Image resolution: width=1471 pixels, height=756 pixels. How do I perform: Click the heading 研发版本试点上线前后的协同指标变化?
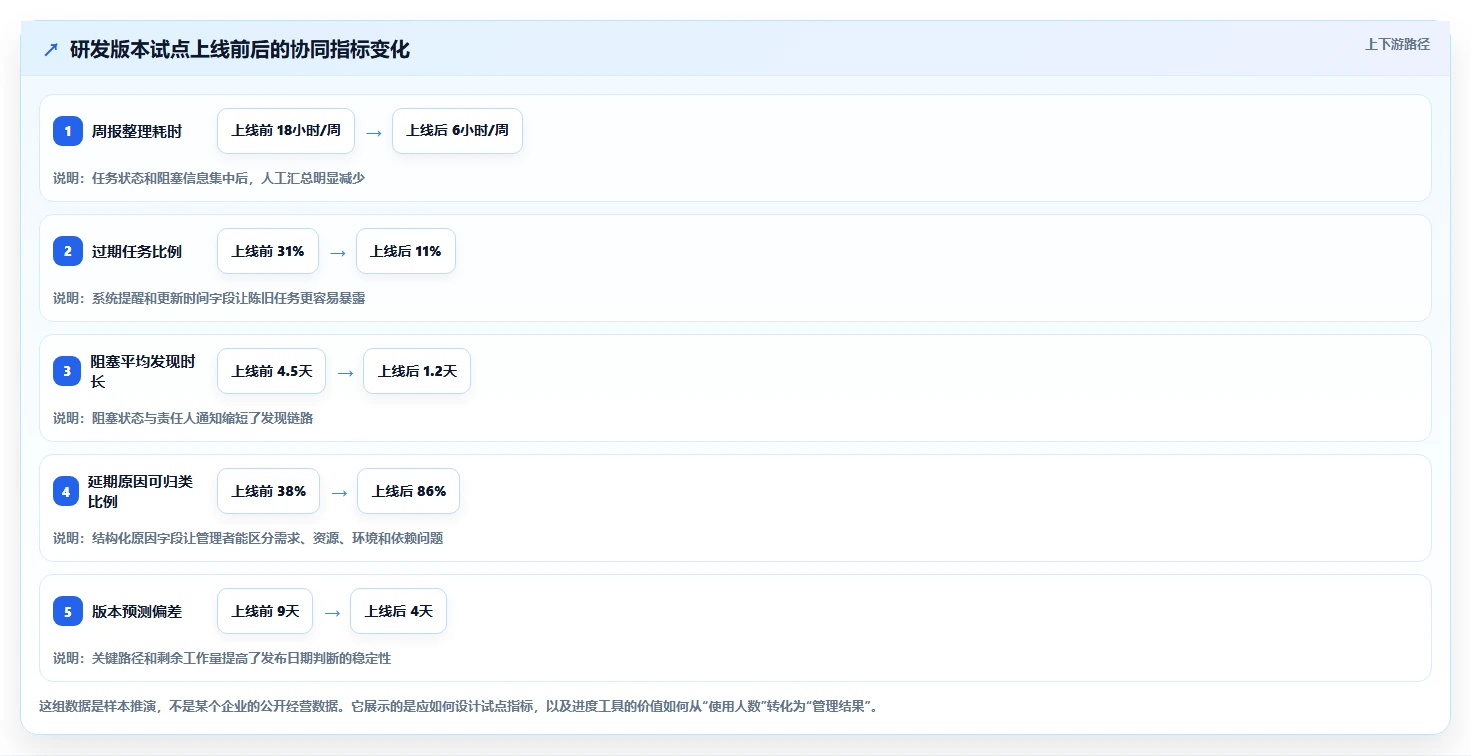[x=240, y=49]
